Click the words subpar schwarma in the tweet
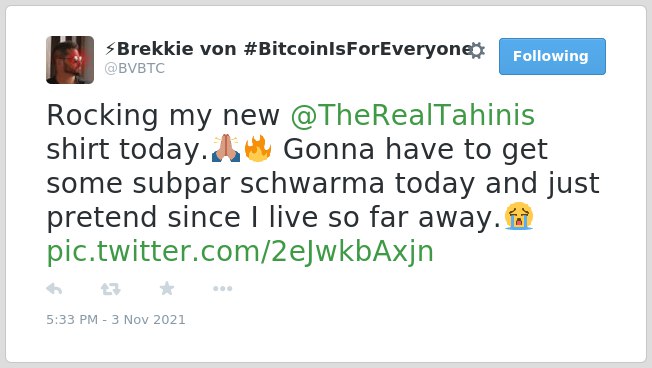The image size is (652, 368). 258,183
